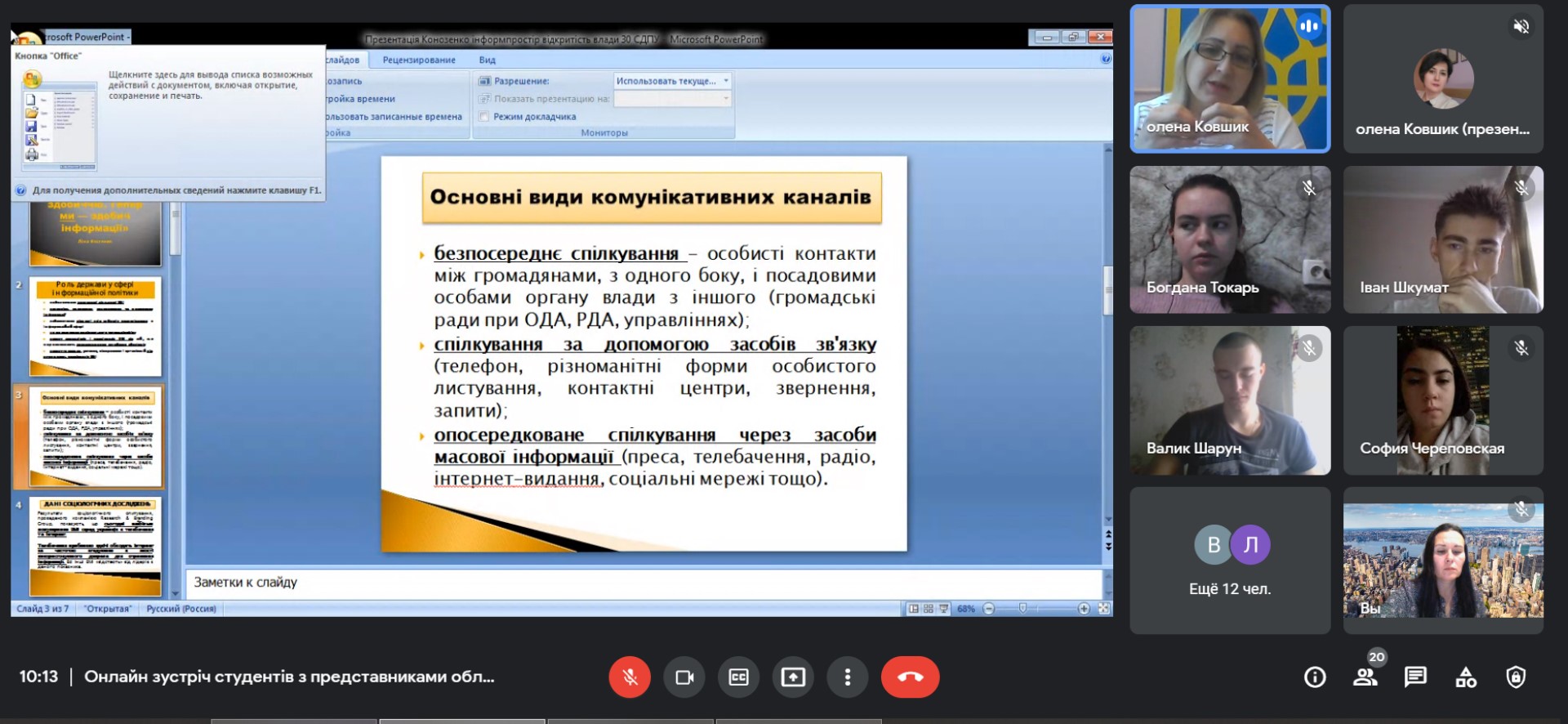The width and height of the screenshot is (1568, 724).
Task: Click the 'Использовать записанные времена' option
Action: pyautogui.click(x=394, y=117)
